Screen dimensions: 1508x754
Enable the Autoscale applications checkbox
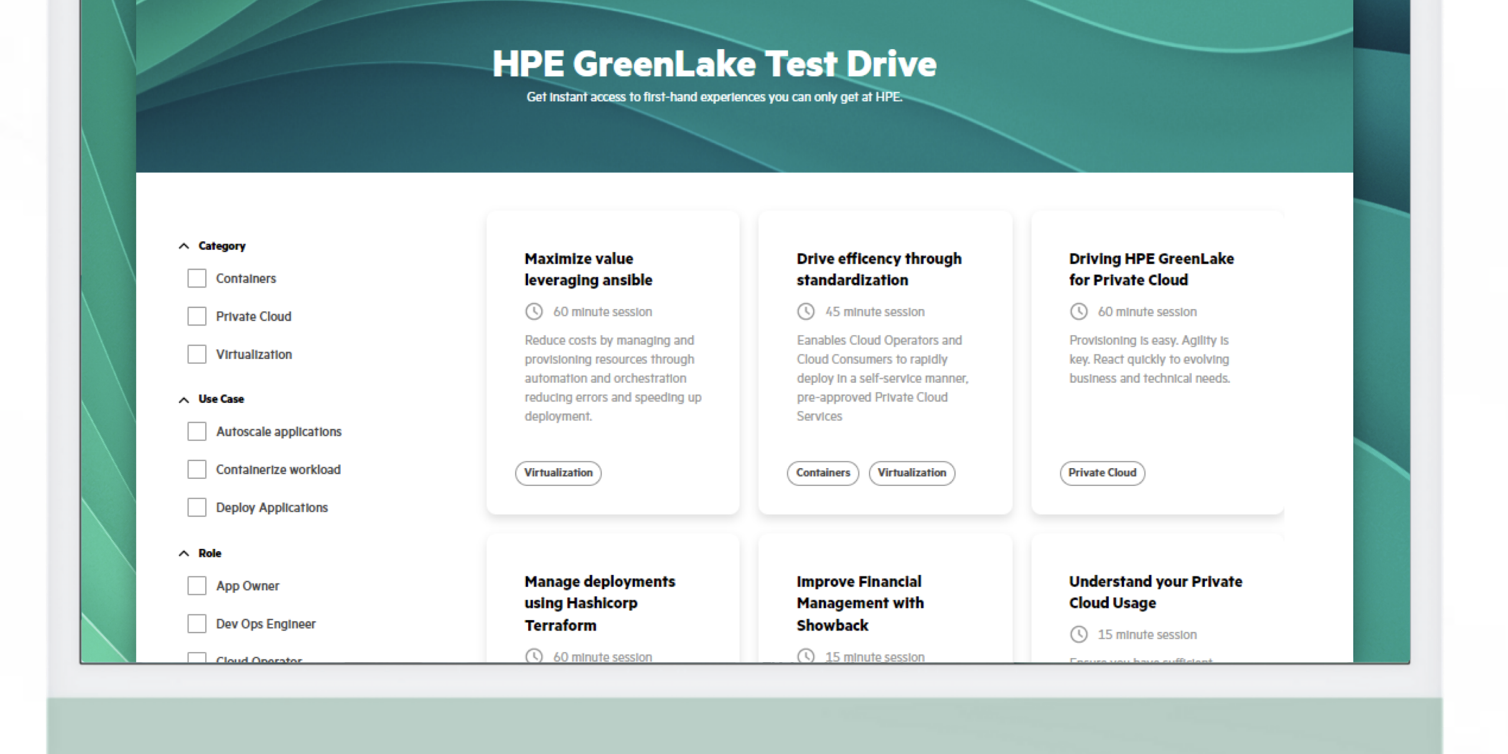197,431
